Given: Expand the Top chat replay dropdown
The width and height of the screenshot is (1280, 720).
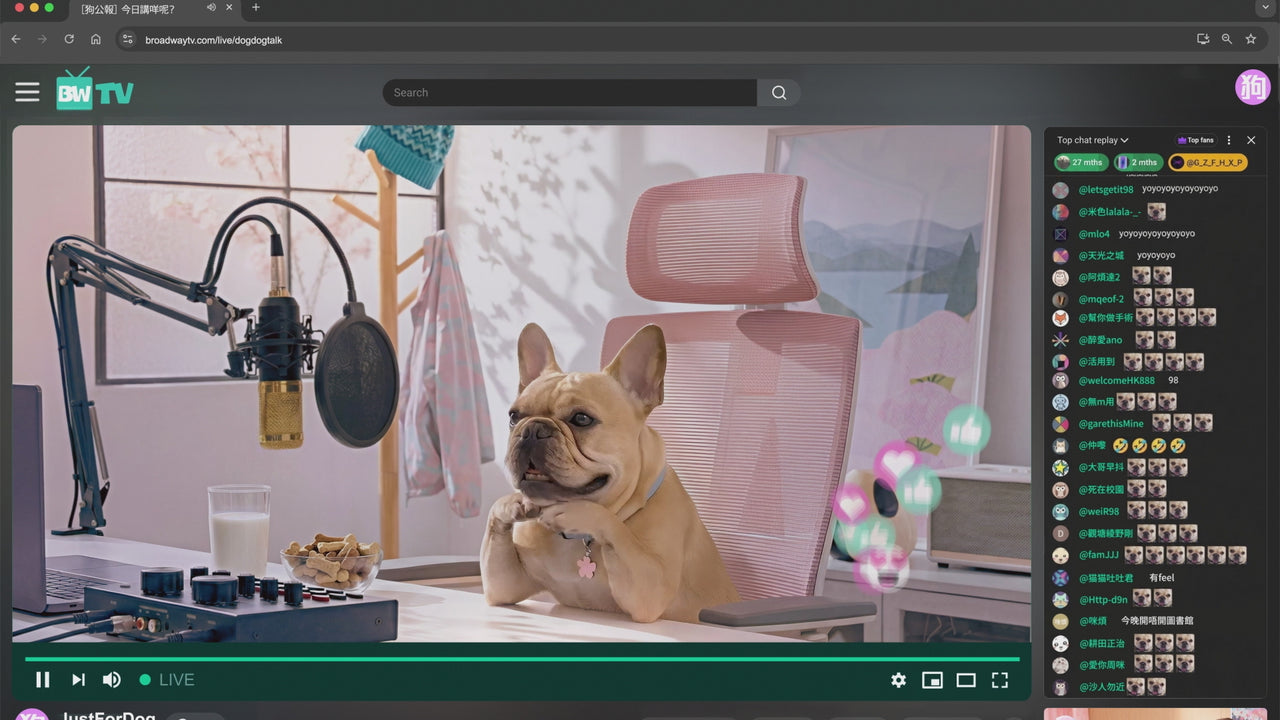Looking at the screenshot, I should 1093,140.
